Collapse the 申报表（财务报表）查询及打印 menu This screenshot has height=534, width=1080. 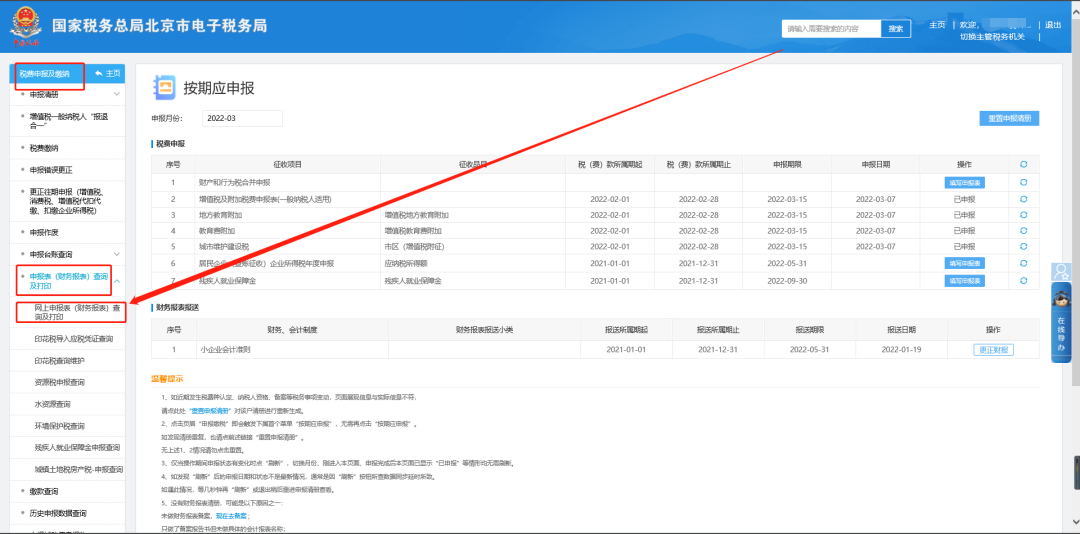116,281
